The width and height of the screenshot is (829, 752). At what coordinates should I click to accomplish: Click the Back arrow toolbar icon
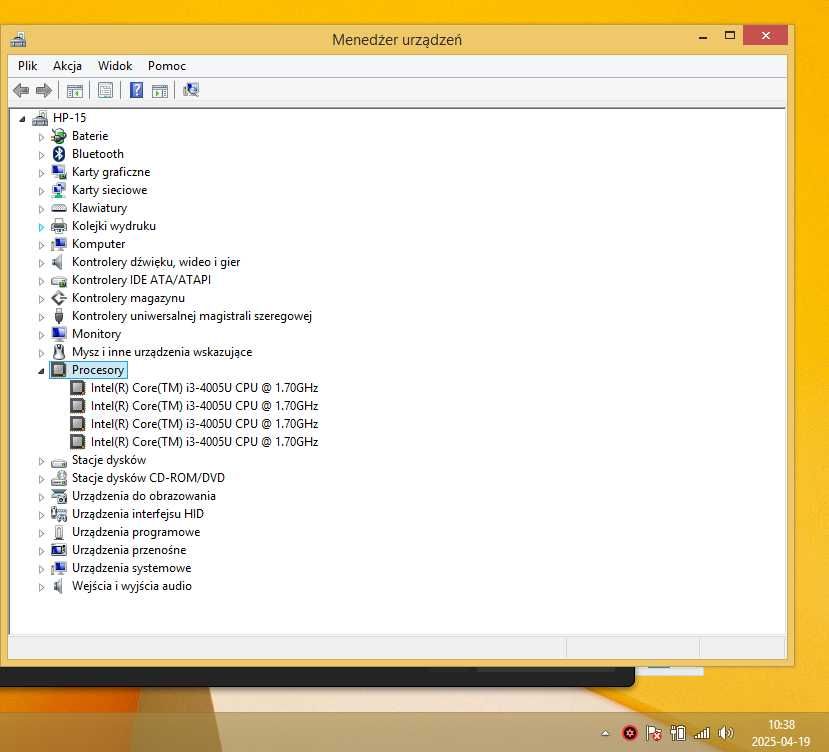point(21,90)
